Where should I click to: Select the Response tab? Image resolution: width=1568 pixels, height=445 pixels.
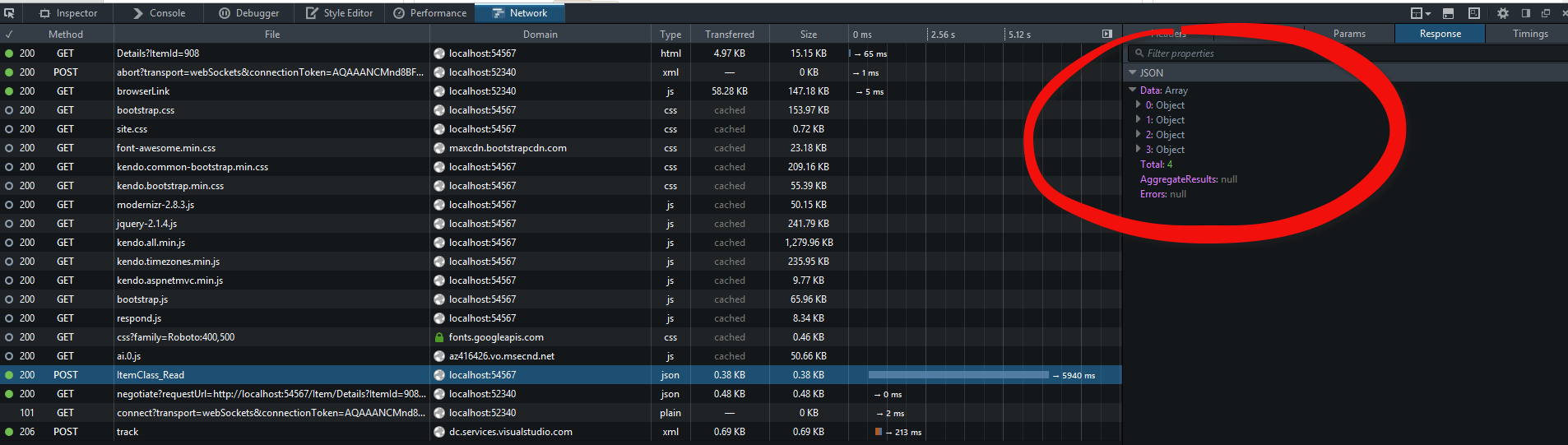1440,34
